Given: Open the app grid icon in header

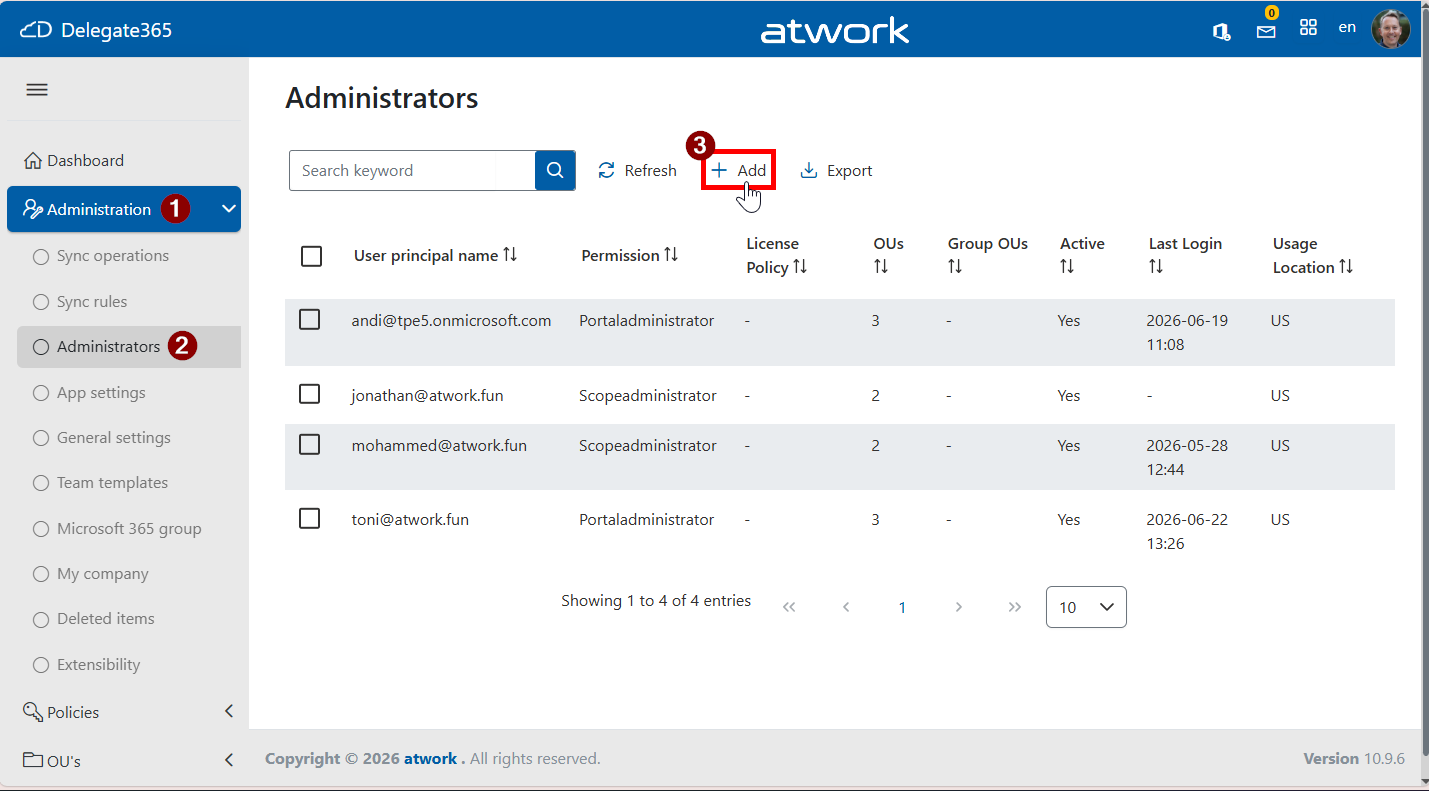Looking at the screenshot, I should coord(1308,28).
